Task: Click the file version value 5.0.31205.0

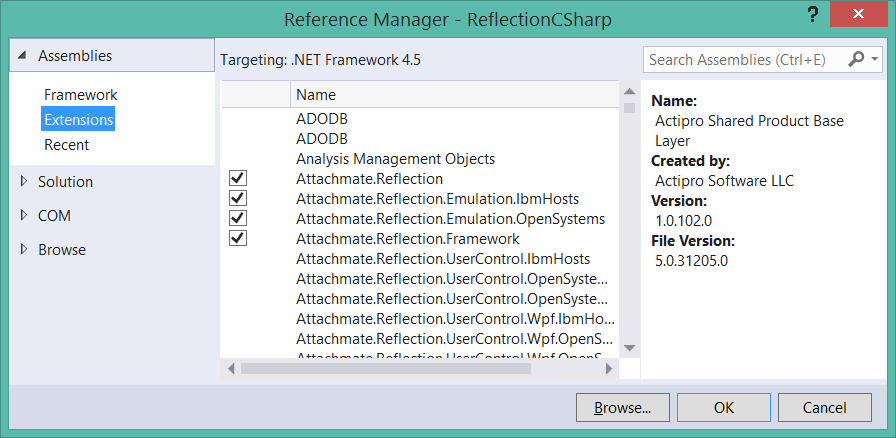Action: tap(691, 261)
